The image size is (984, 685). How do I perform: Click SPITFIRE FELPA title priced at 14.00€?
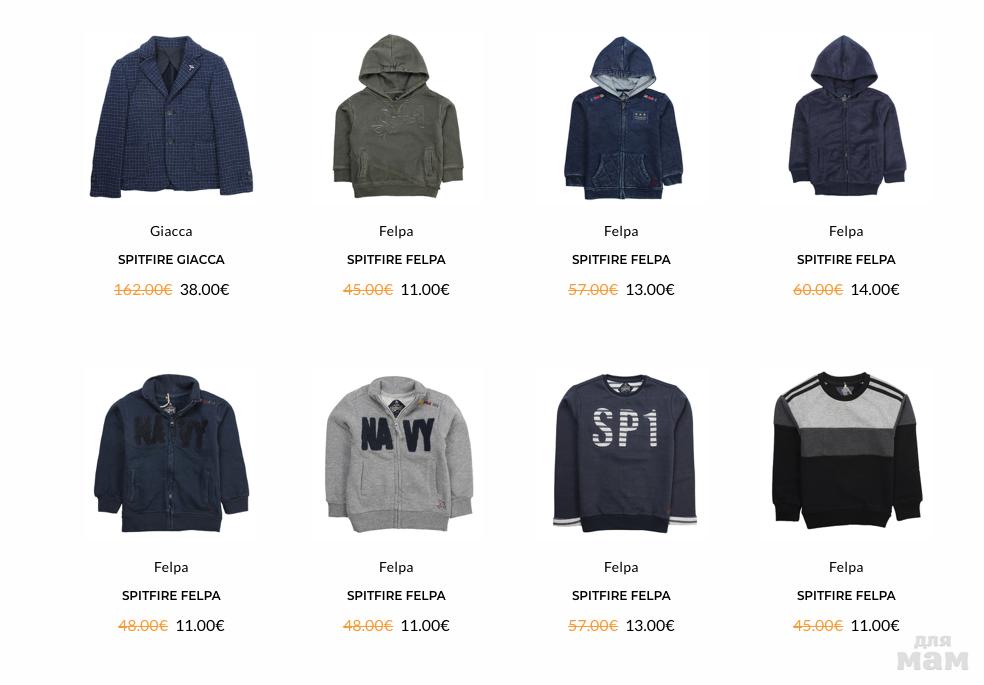(846, 260)
